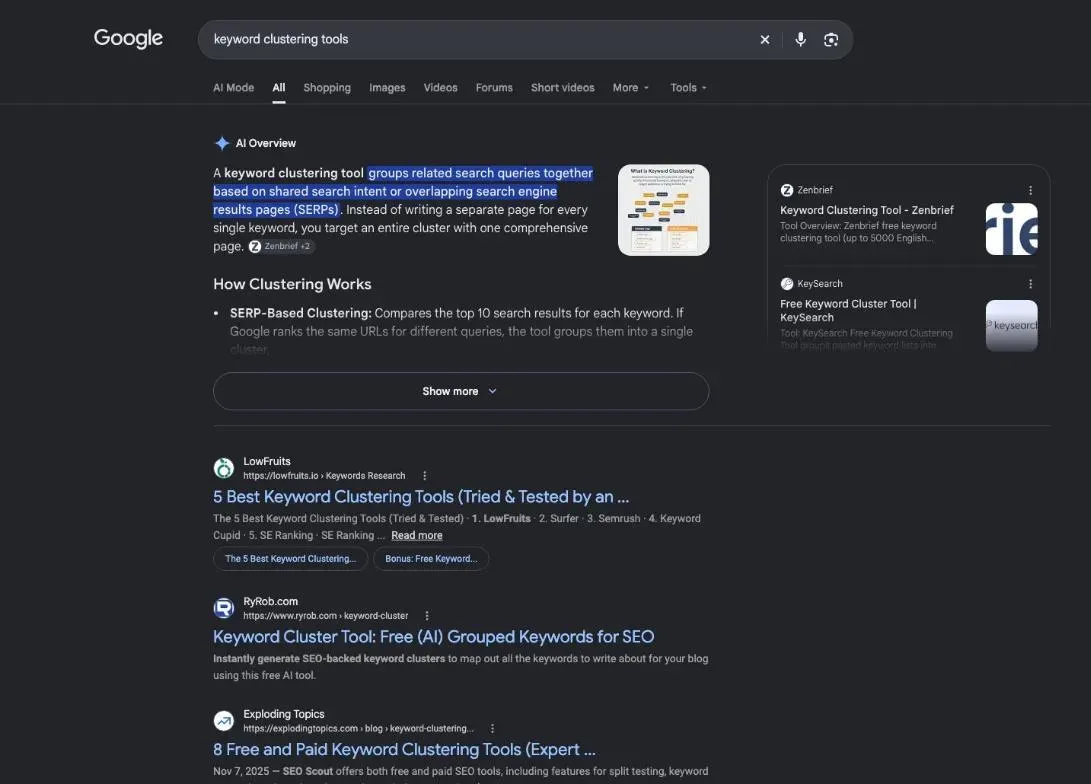This screenshot has height=784, width=1091.
Task: Click Read more in the LowFruits snippet
Action: tap(417, 535)
